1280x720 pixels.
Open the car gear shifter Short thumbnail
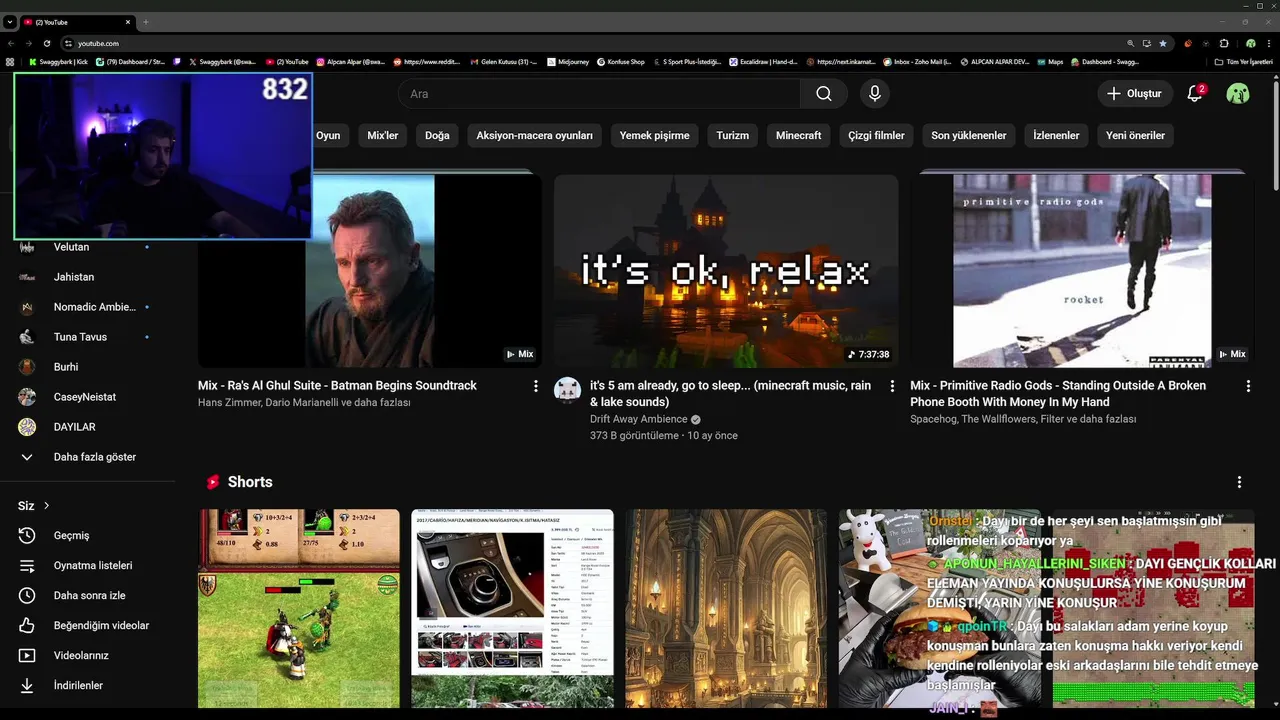512,609
